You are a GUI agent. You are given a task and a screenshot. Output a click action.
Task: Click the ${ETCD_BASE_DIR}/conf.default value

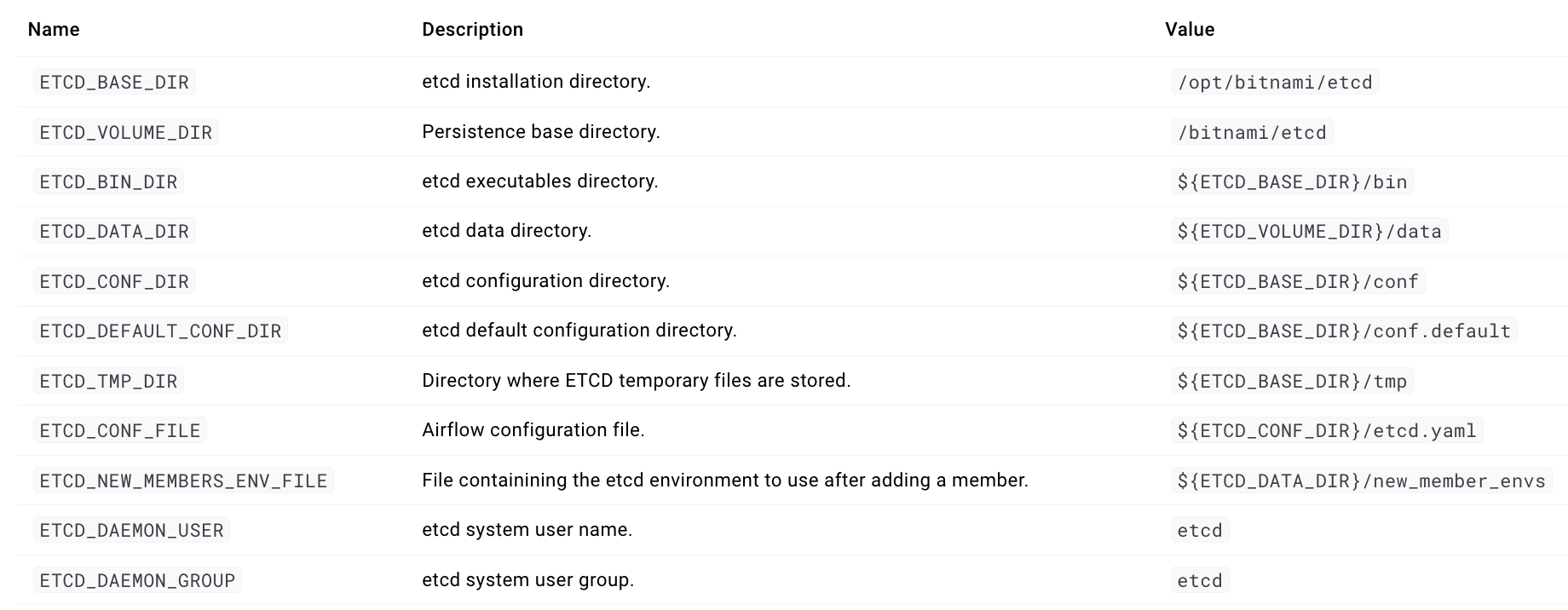tap(1344, 331)
